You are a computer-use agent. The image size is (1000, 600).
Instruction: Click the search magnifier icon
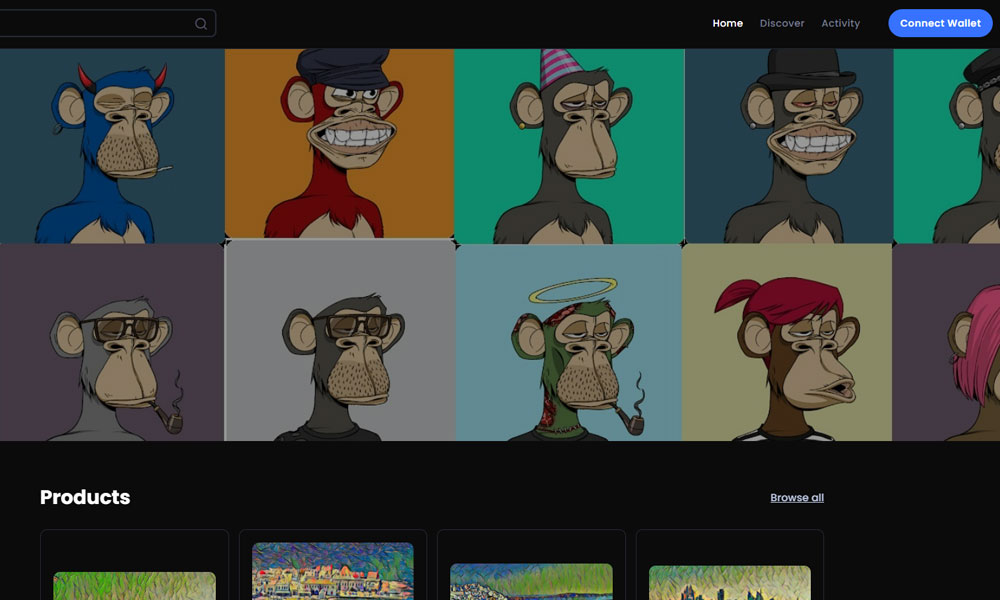click(x=201, y=24)
